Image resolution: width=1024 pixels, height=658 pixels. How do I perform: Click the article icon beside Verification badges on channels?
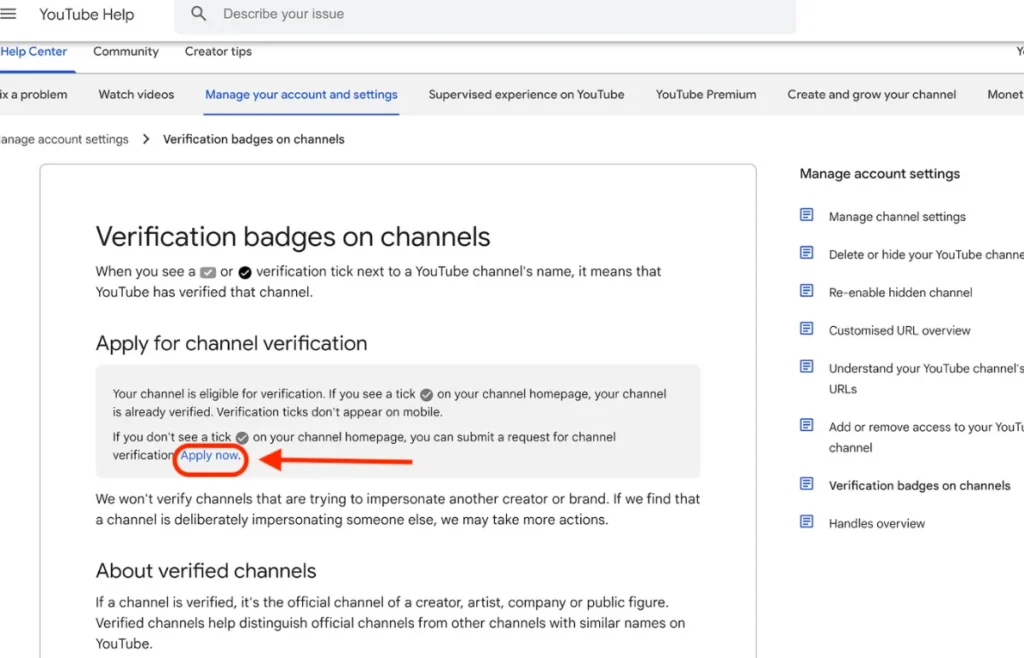pos(807,484)
